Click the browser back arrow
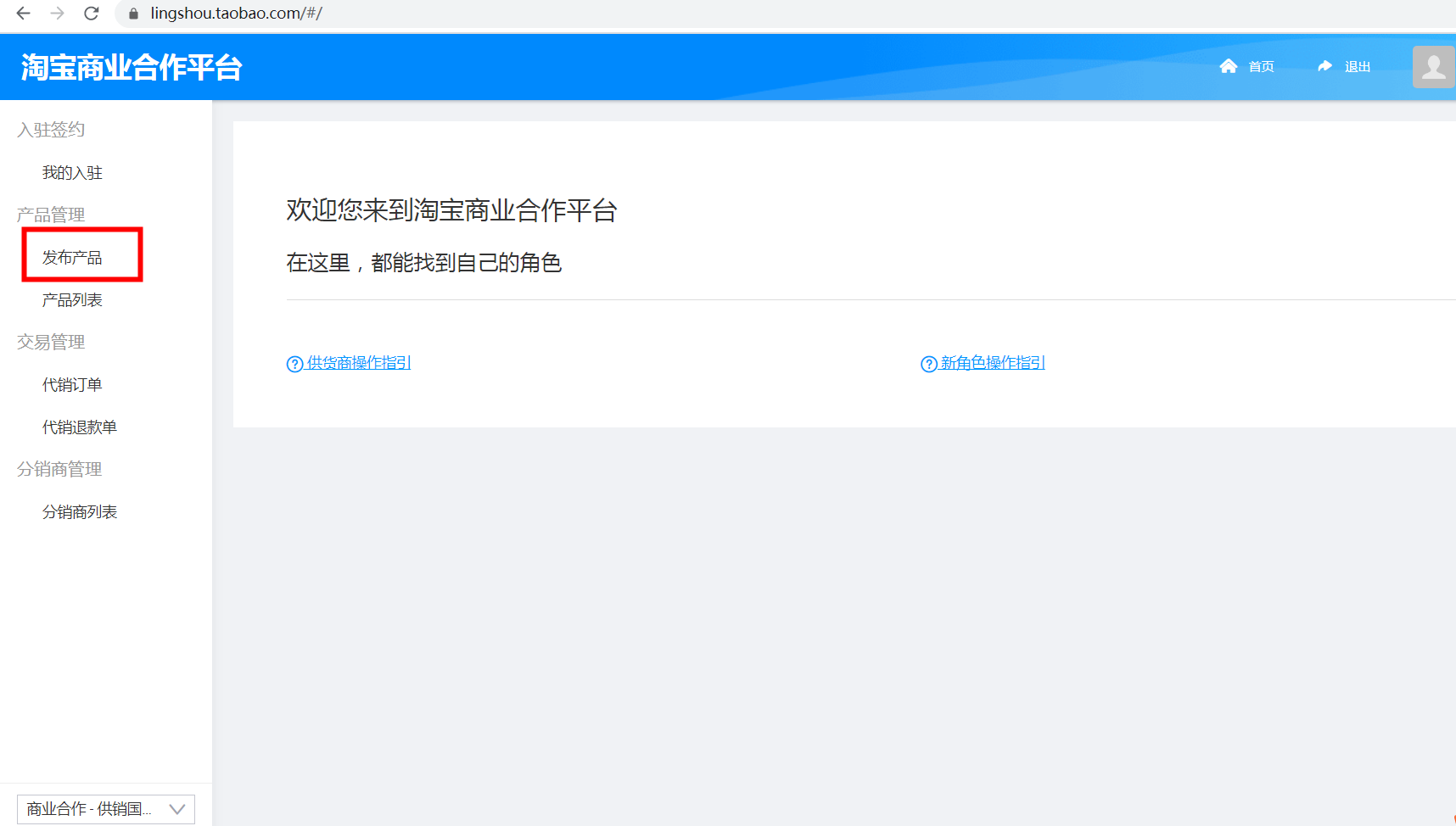Screen dimensions: 1456x826 [24, 14]
